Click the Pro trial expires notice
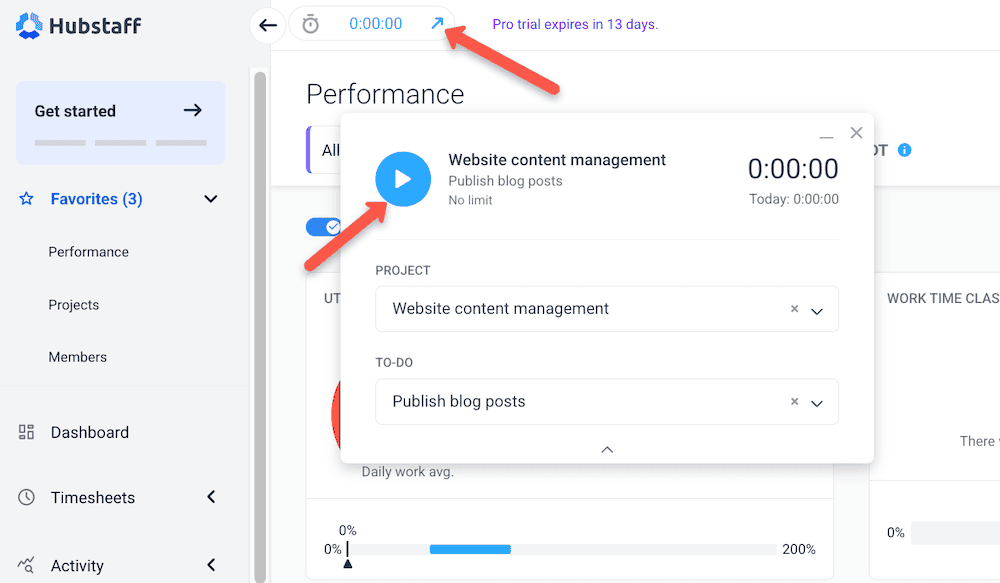This screenshot has height=583, width=1000. coord(575,24)
